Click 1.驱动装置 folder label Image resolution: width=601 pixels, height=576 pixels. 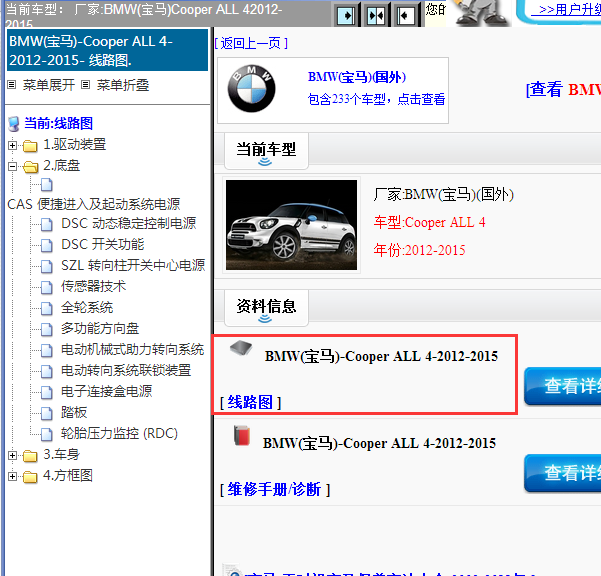(74, 145)
